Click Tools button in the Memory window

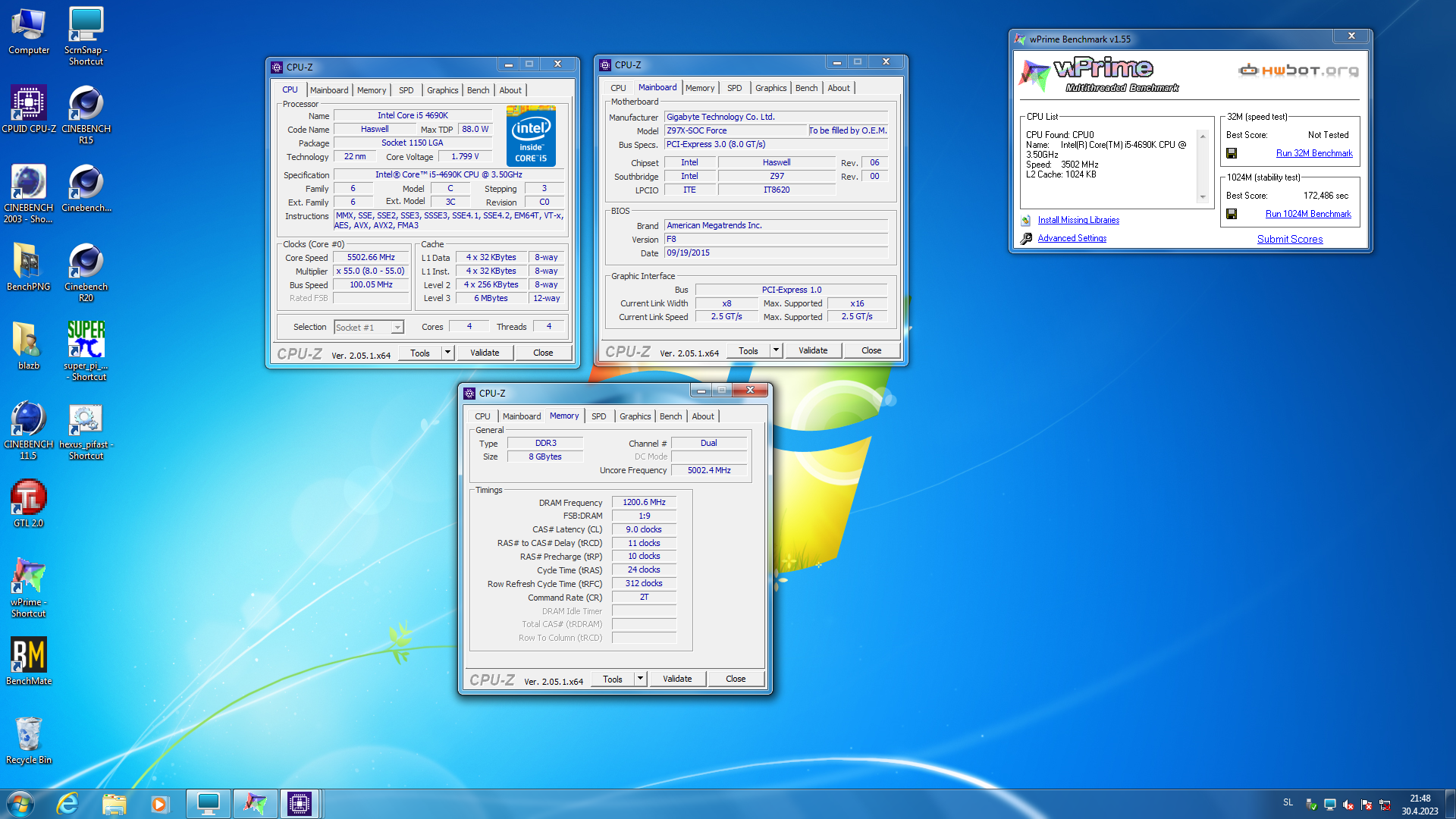coord(613,679)
